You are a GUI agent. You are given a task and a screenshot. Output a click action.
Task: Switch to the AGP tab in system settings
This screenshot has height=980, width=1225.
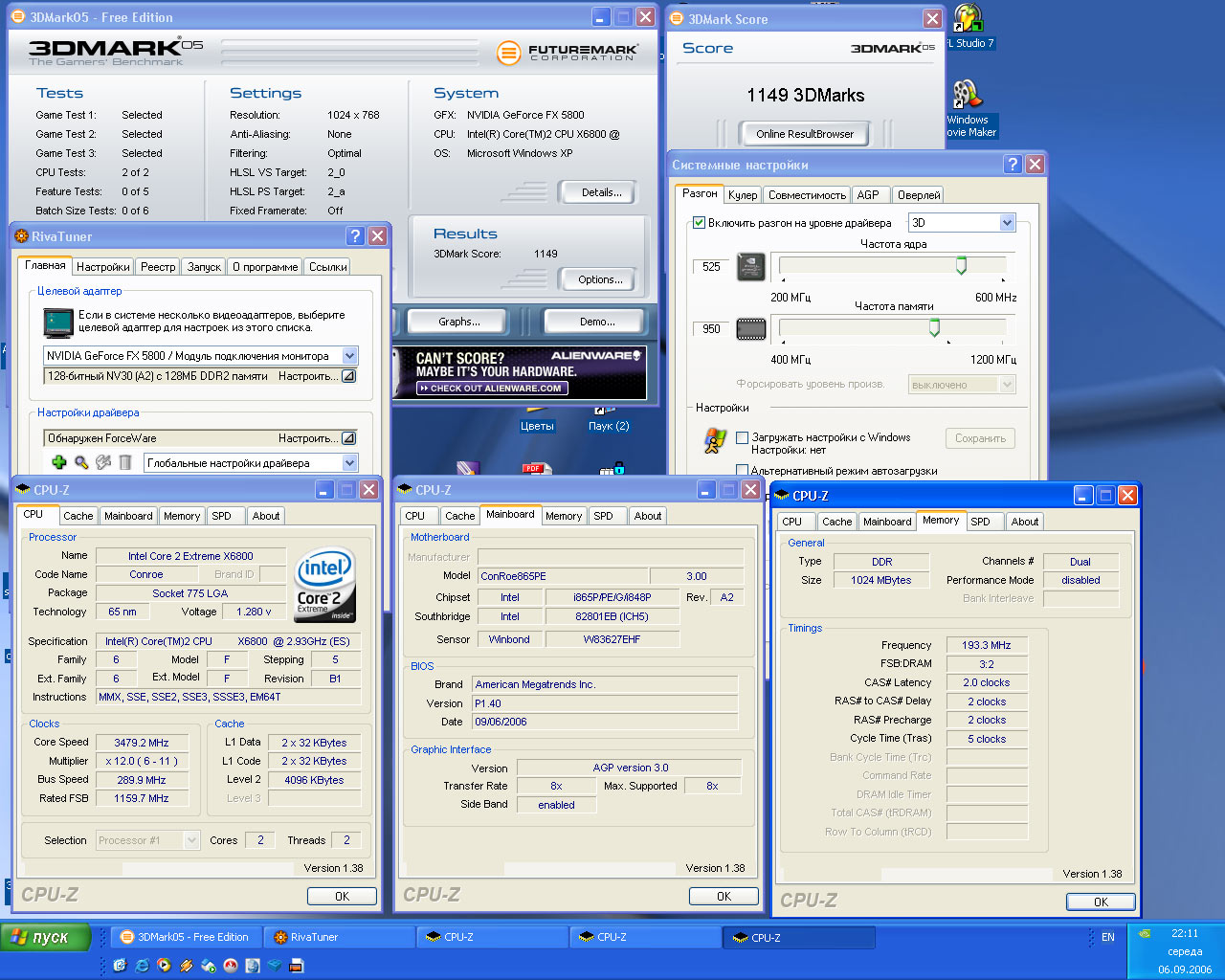(x=868, y=195)
